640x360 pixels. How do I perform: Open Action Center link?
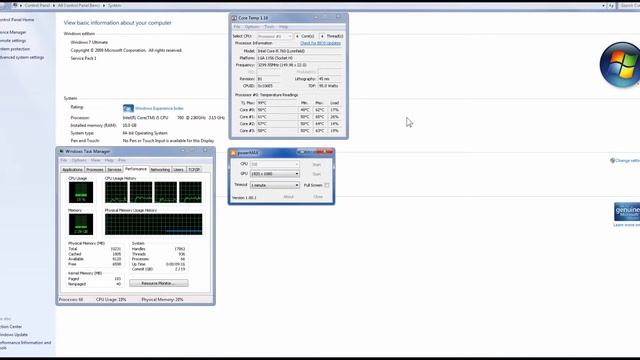click(x=11, y=327)
